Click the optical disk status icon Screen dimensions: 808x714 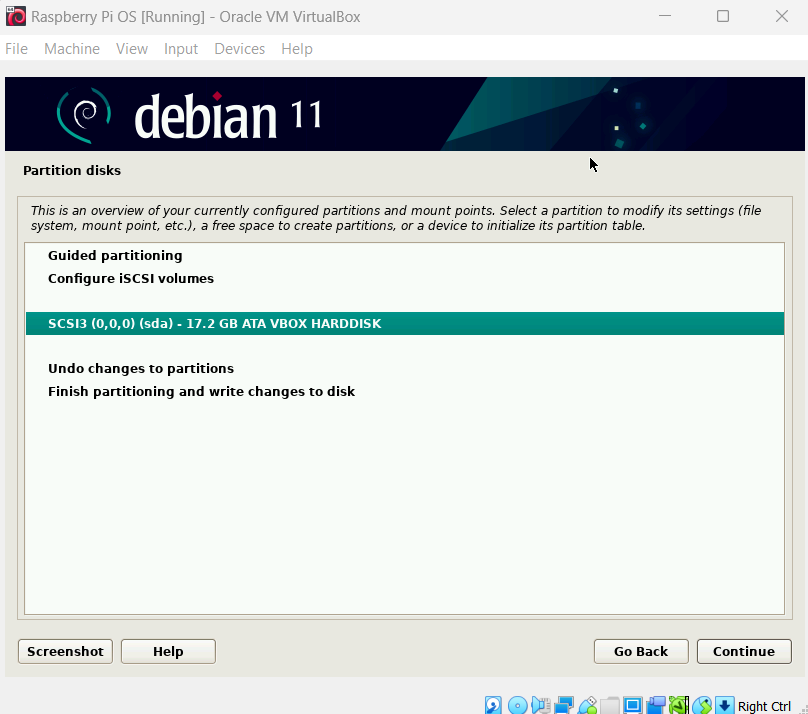click(x=517, y=705)
